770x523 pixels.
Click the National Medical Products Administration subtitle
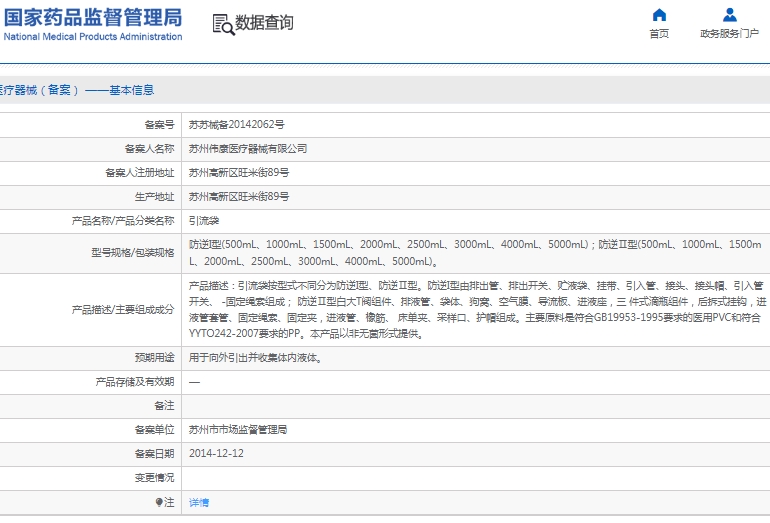click(x=93, y=37)
